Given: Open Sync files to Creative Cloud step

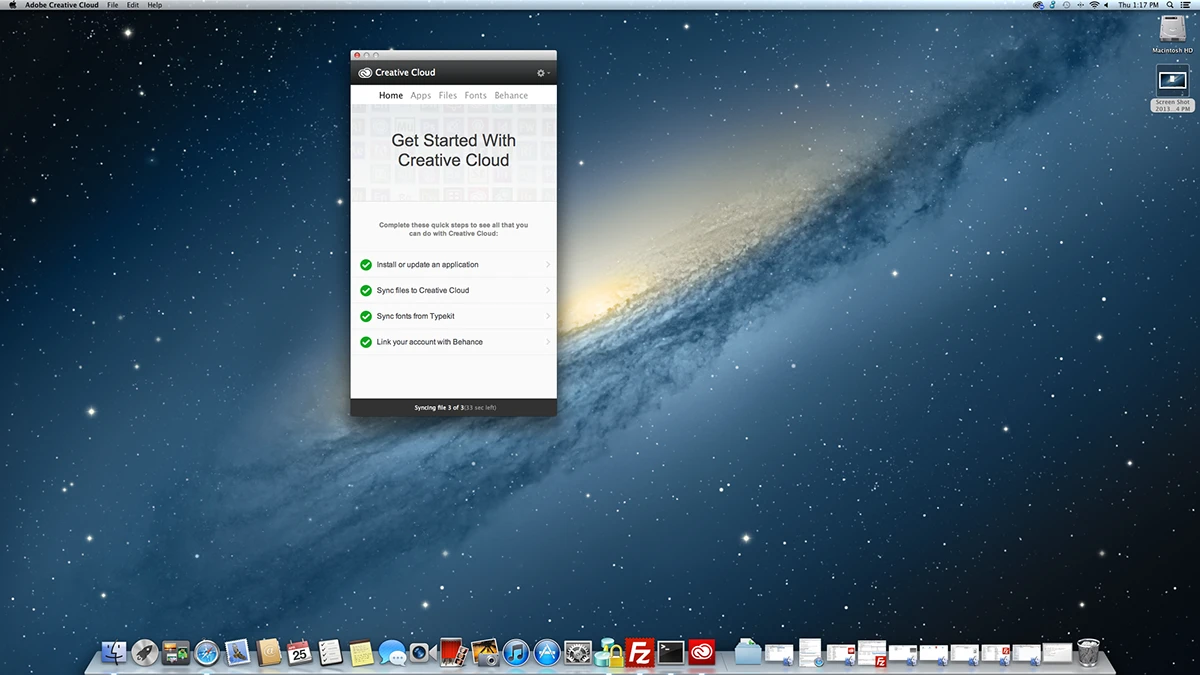Looking at the screenshot, I should tap(423, 291).
